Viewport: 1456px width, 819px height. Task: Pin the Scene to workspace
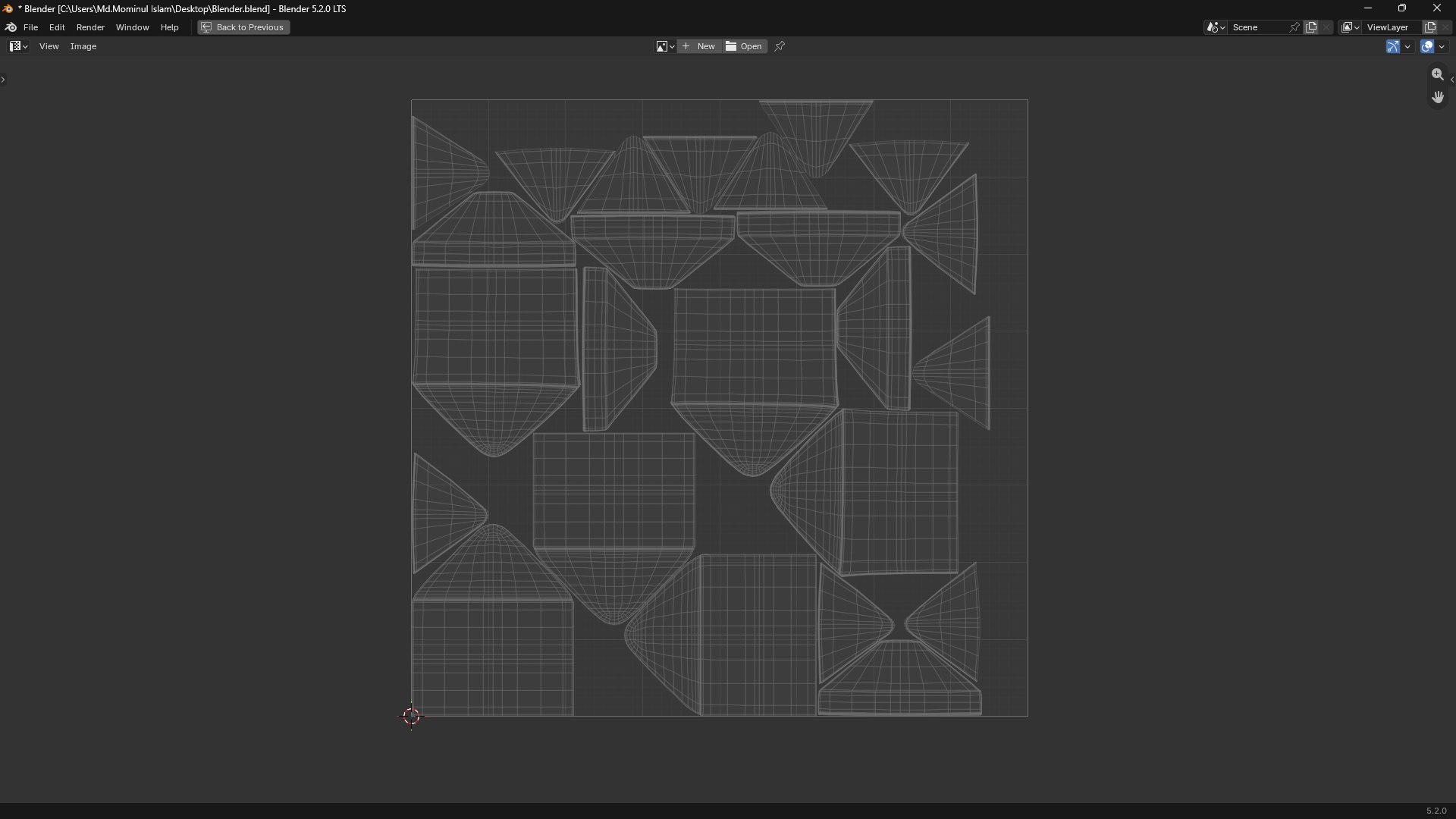pos(1294,27)
